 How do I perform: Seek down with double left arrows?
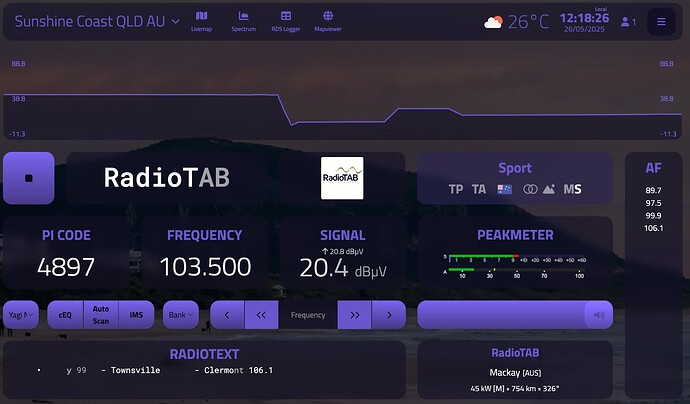[261, 315]
